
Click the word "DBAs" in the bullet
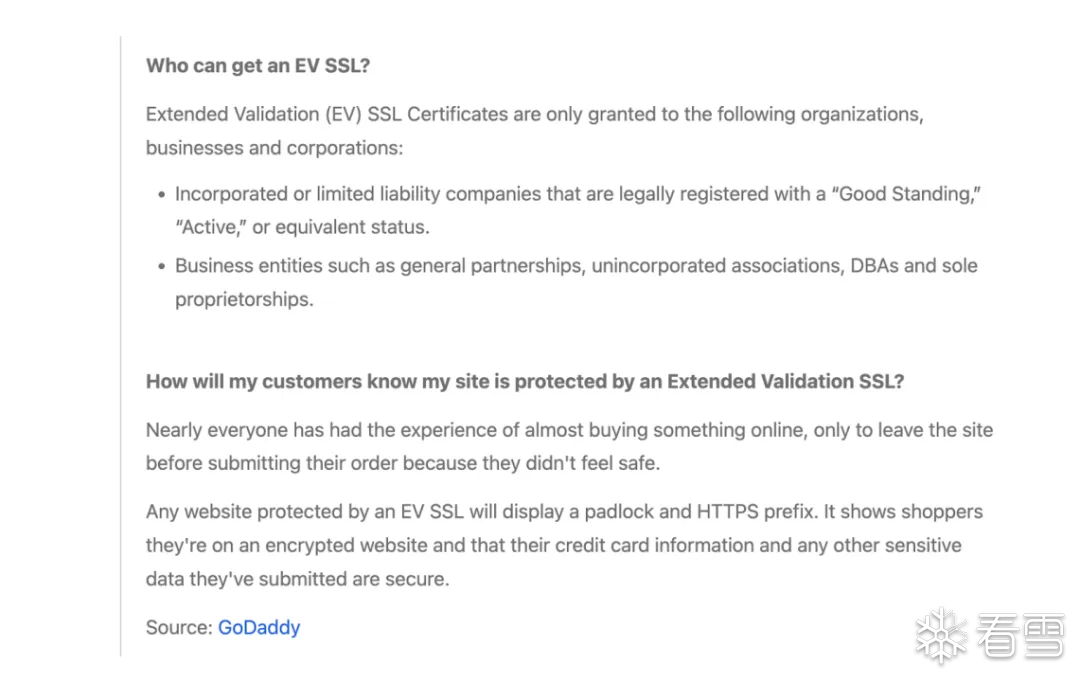pyautogui.click(x=875, y=266)
